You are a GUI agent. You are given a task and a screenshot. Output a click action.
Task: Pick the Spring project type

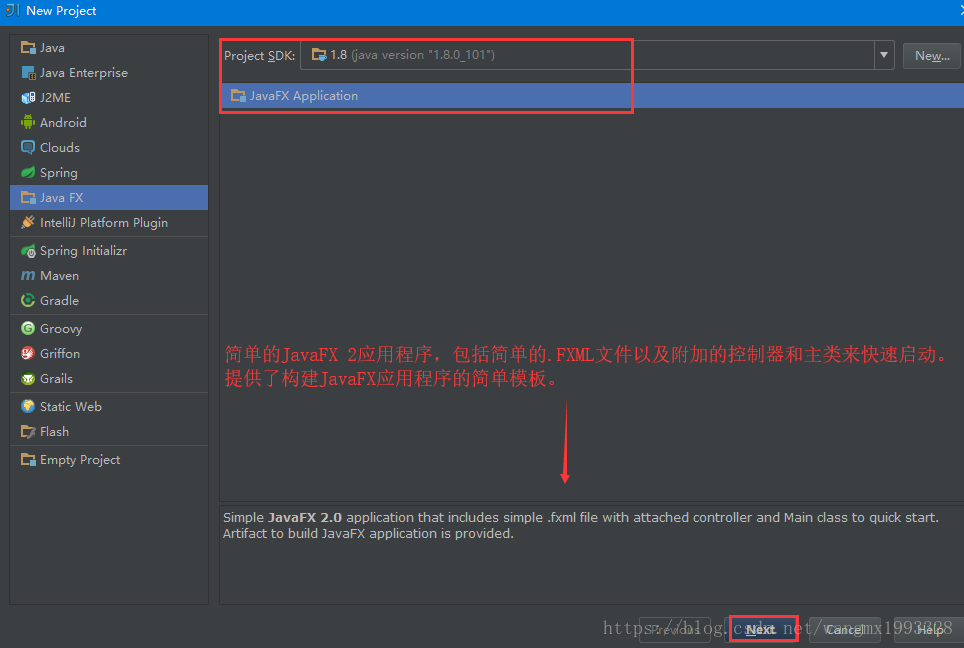109,173
